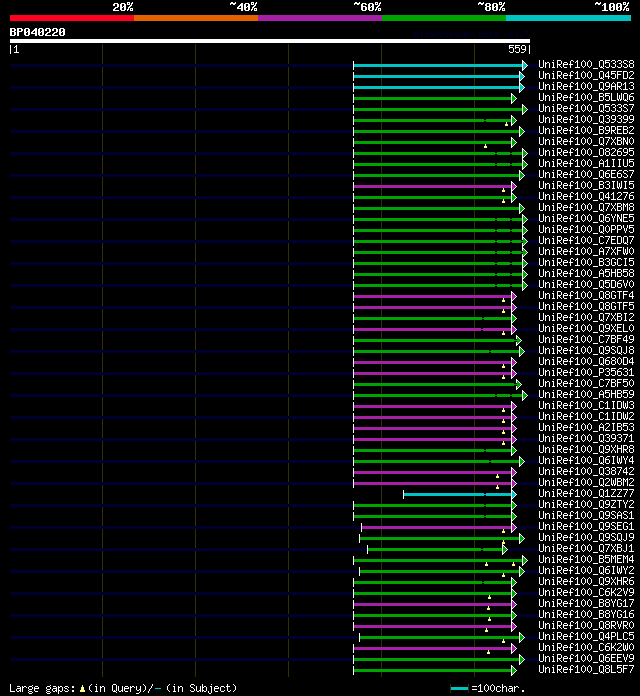
Task: Select the UniRef100_Q8GTF5 label
Action: tap(586, 307)
